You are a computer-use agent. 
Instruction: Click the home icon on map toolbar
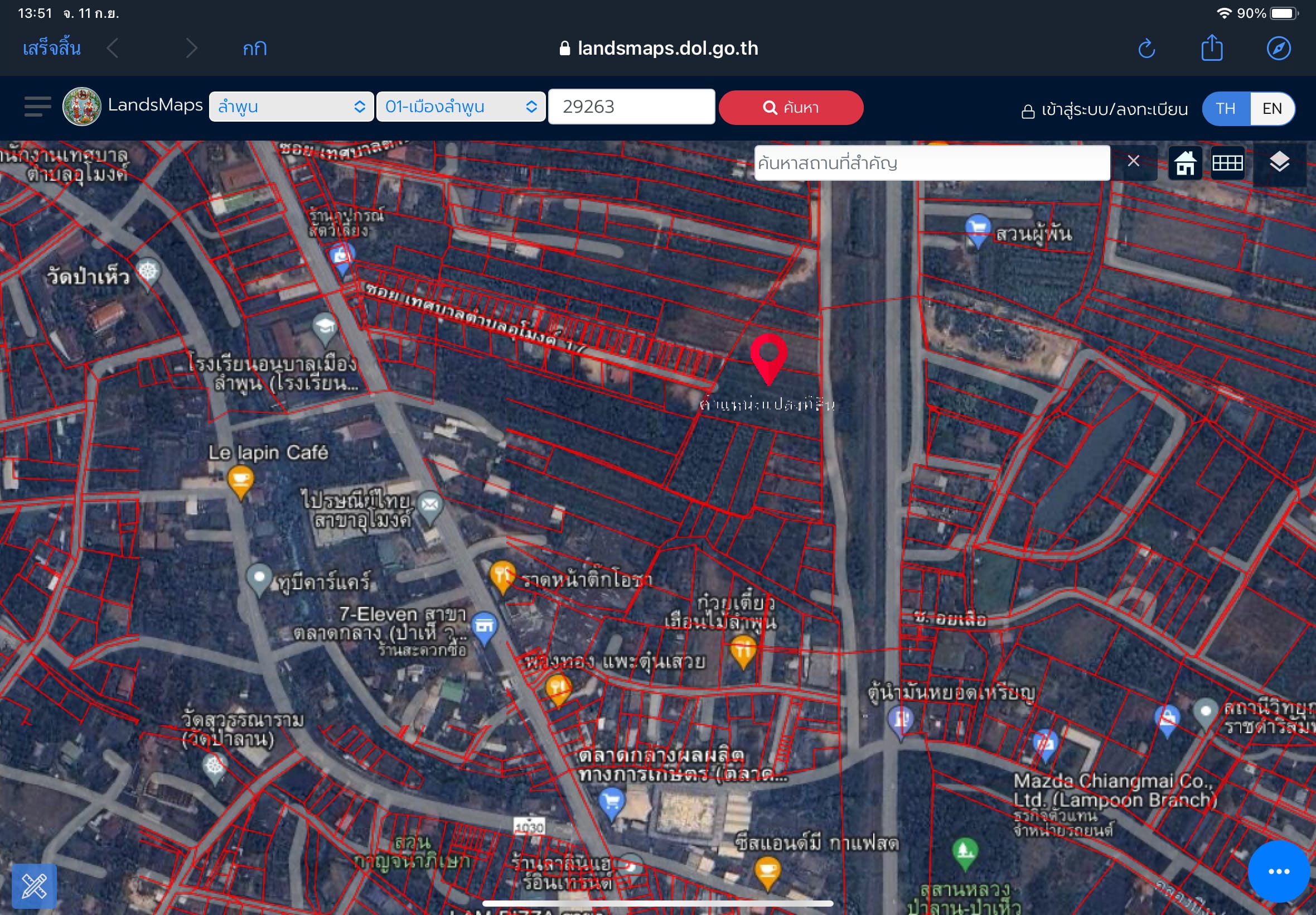click(x=1185, y=163)
